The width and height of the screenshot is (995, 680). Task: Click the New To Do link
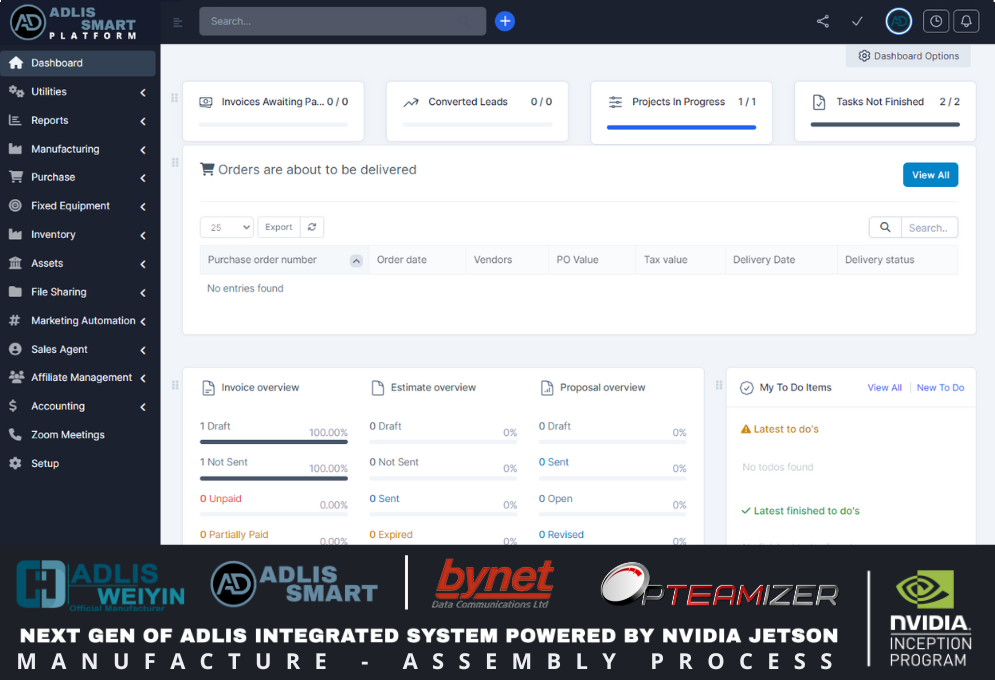click(x=940, y=388)
